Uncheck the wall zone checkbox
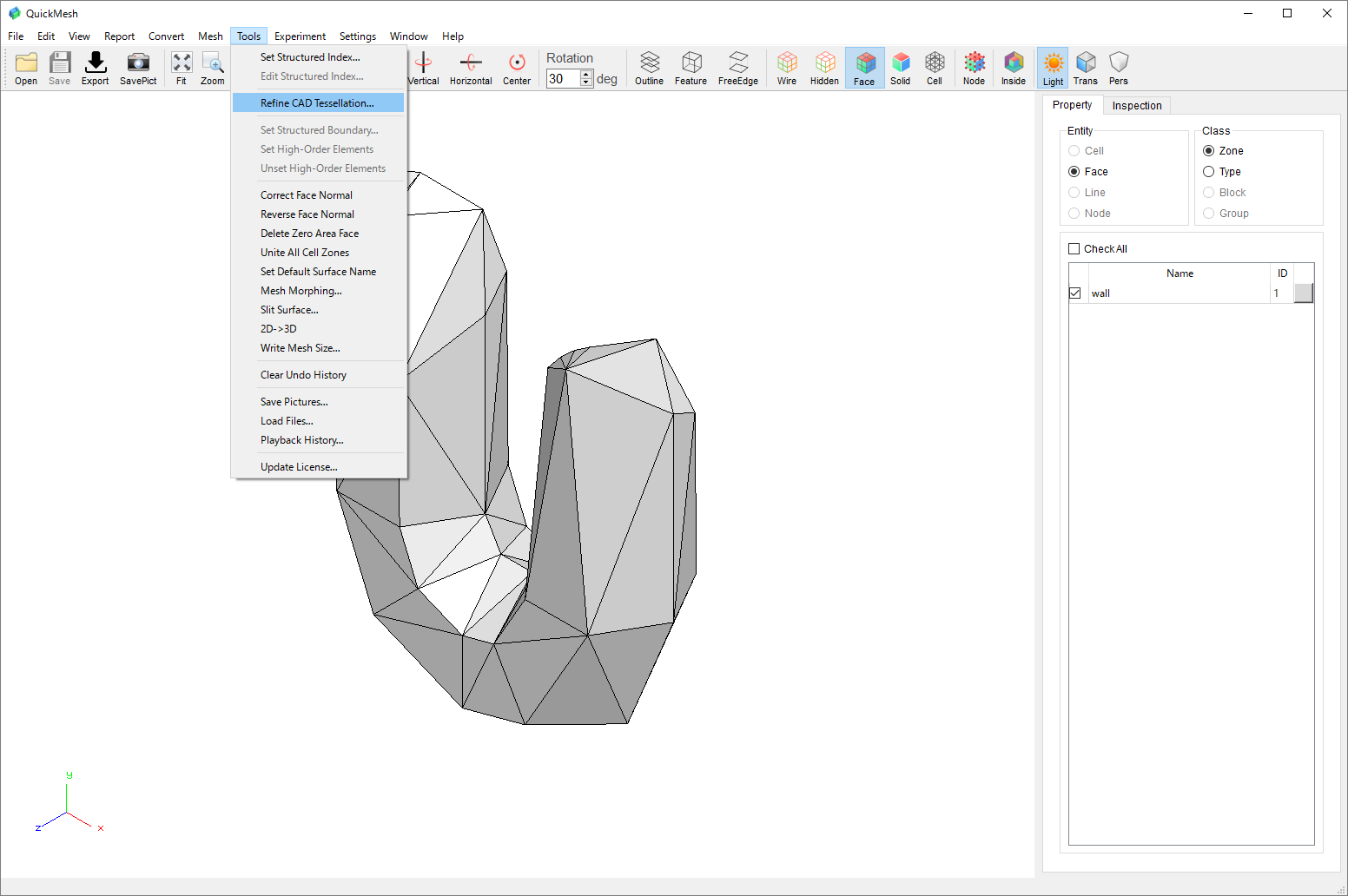Screen dimensions: 1348x896 (1075, 293)
